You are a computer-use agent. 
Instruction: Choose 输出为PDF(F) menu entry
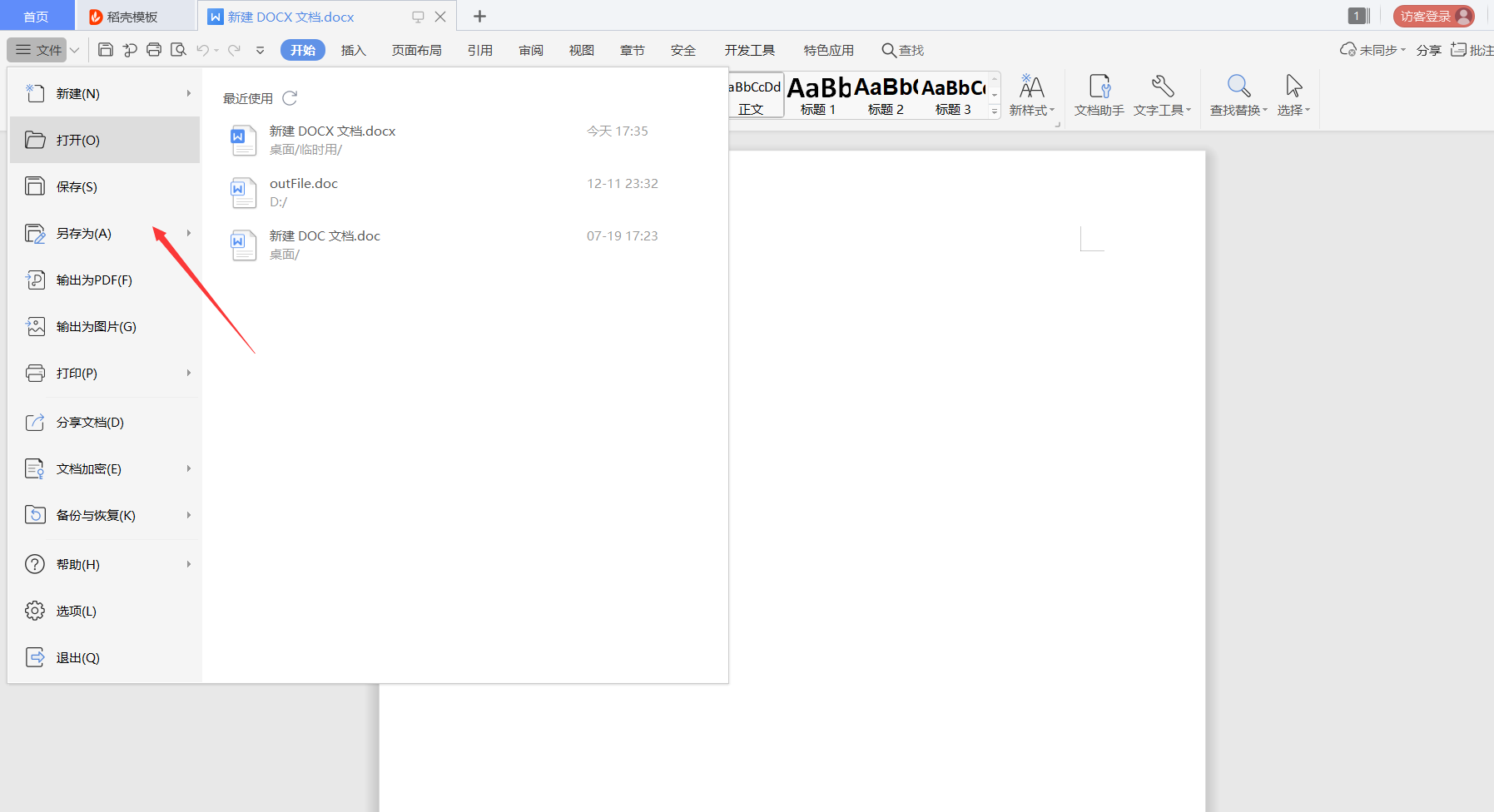105,280
